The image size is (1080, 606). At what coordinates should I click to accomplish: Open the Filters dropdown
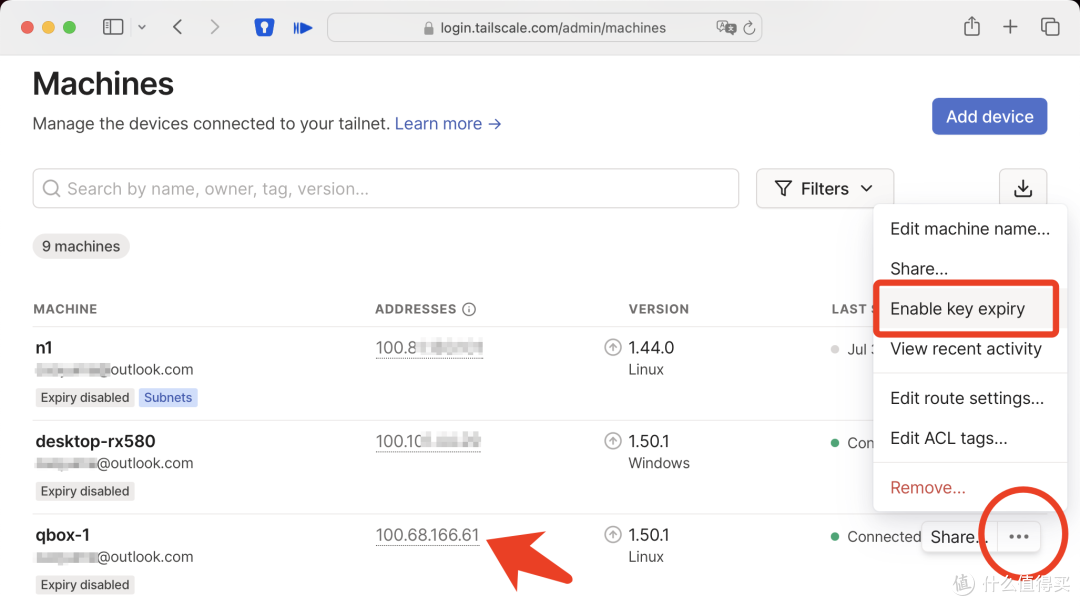pyautogui.click(x=824, y=189)
